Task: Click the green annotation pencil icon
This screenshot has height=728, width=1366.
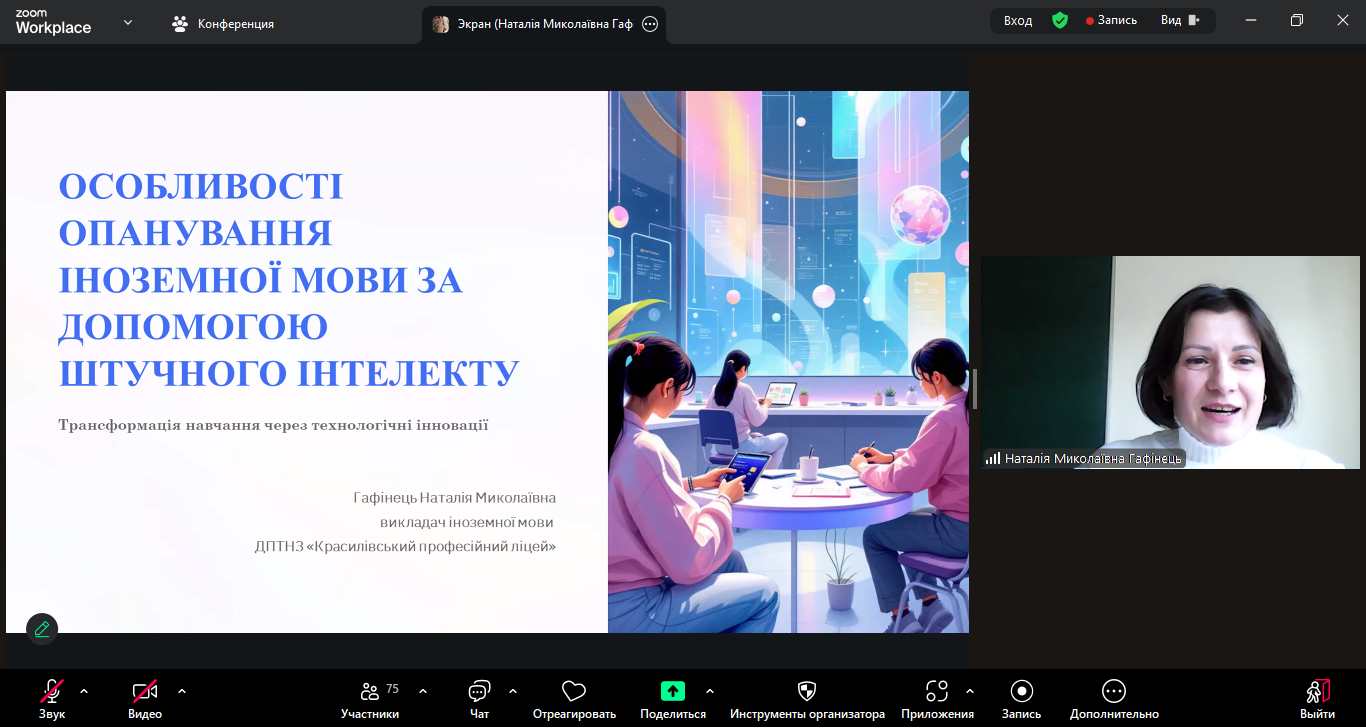Action: pyautogui.click(x=42, y=629)
